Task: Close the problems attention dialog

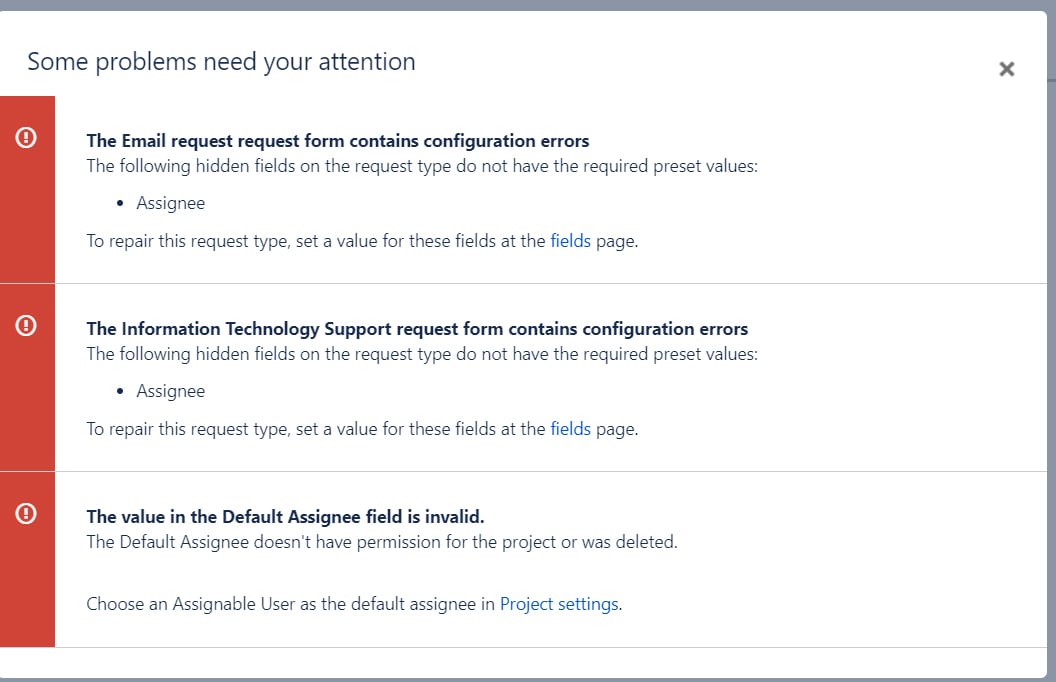Action: coord(1006,69)
